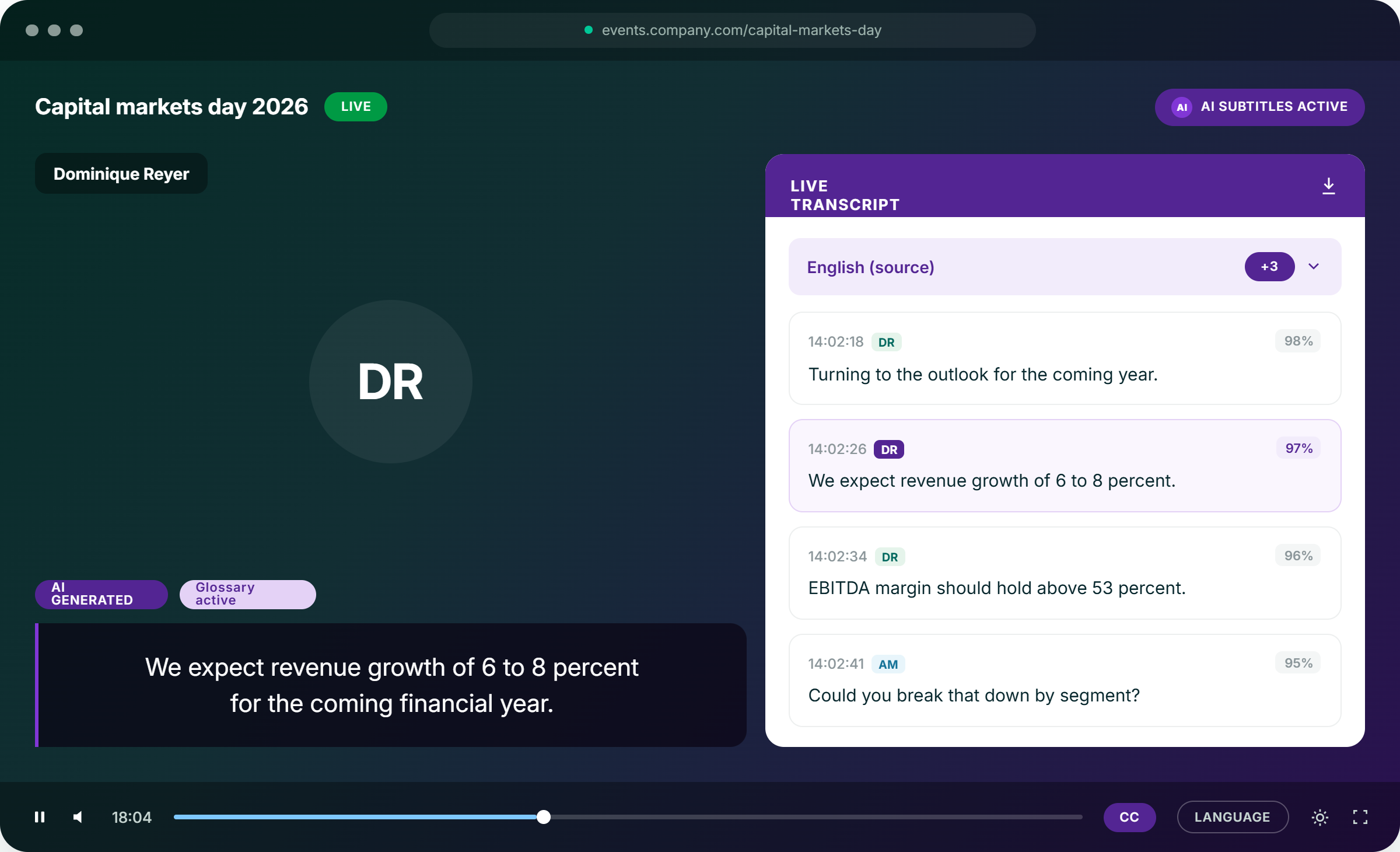Click the large DR speaker avatar
This screenshot has height=852, width=1400.
(x=391, y=382)
